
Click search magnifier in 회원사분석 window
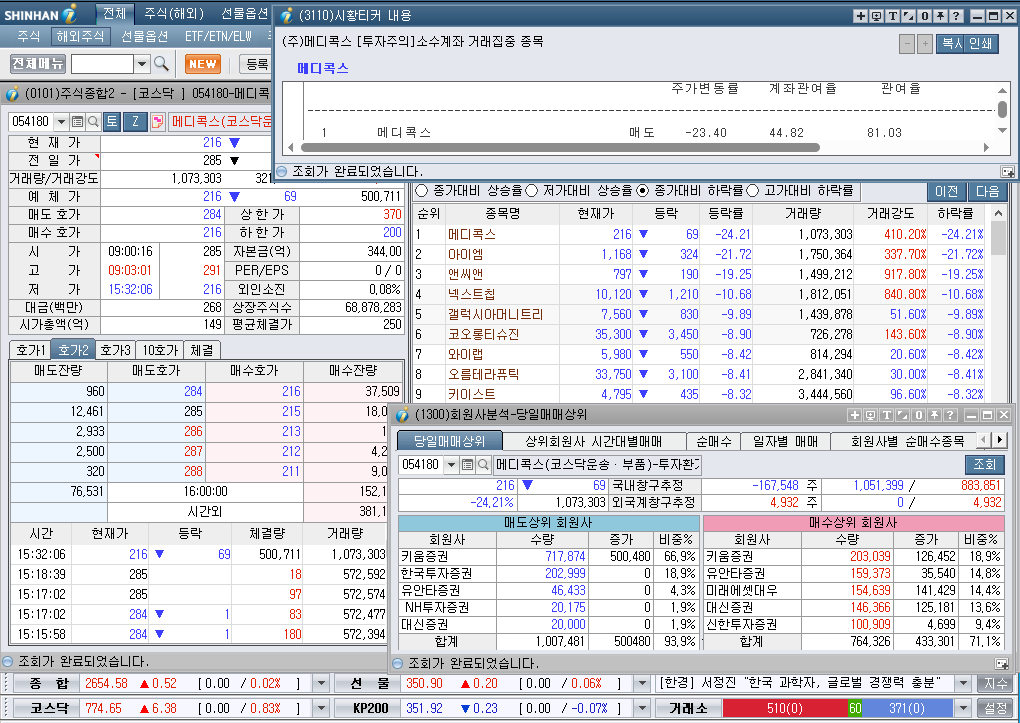[483, 465]
